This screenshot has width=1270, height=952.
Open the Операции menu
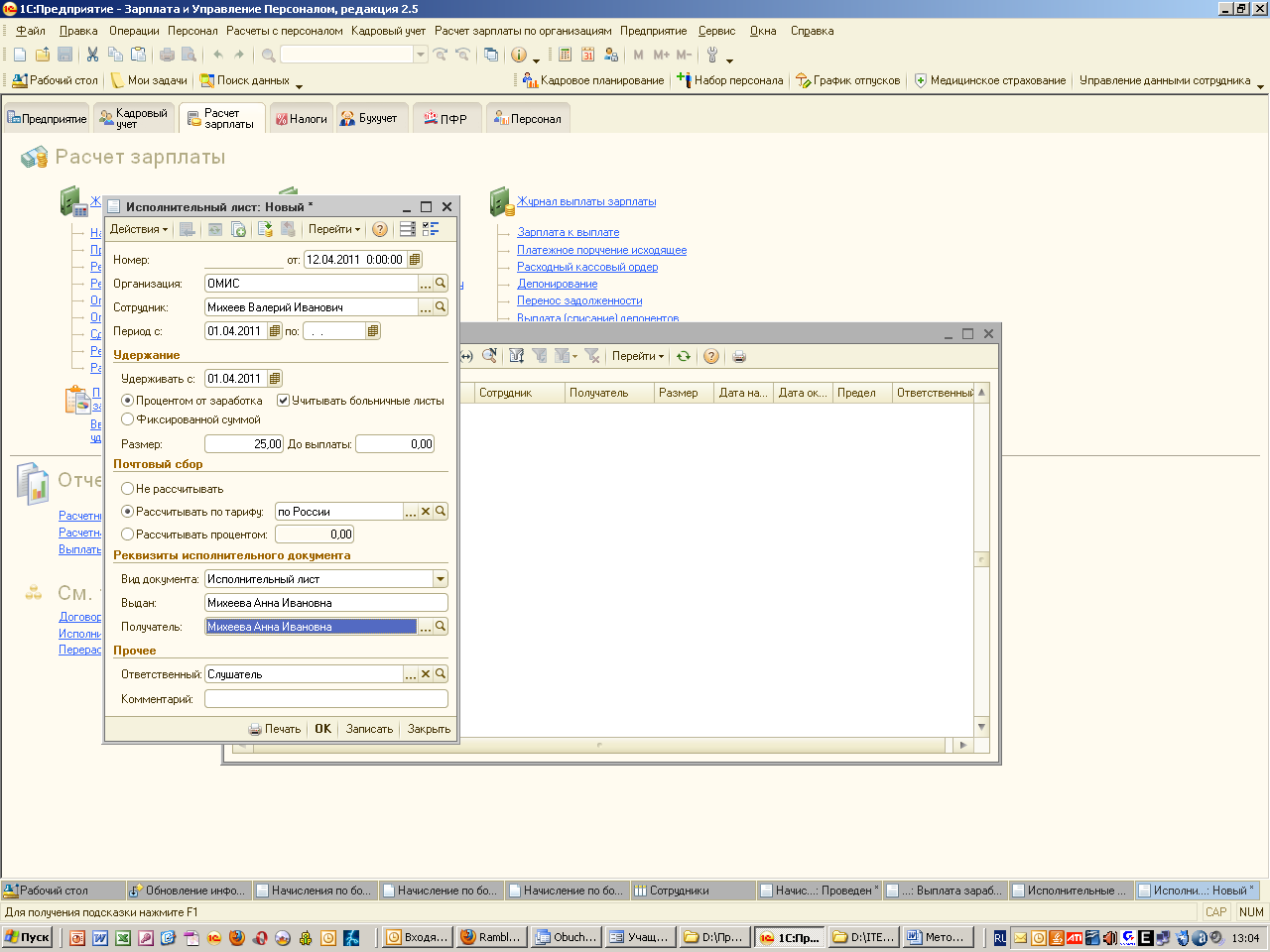(x=134, y=31)
